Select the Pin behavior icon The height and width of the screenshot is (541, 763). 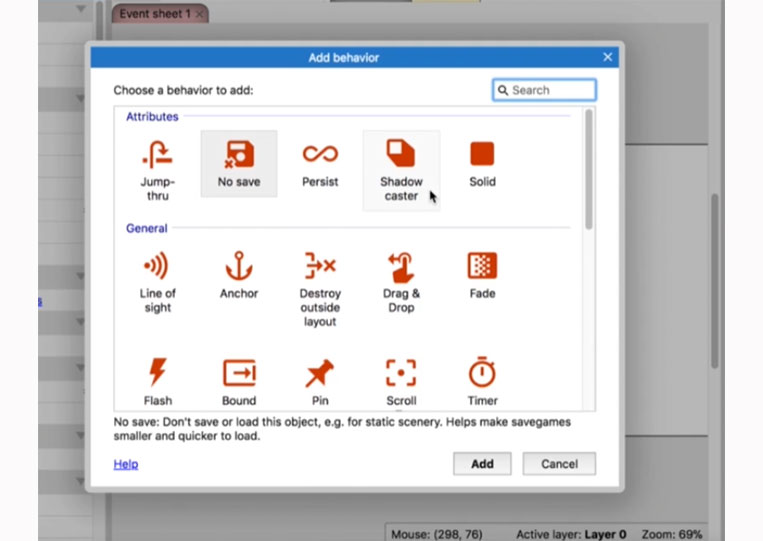[x=320, y=373]
